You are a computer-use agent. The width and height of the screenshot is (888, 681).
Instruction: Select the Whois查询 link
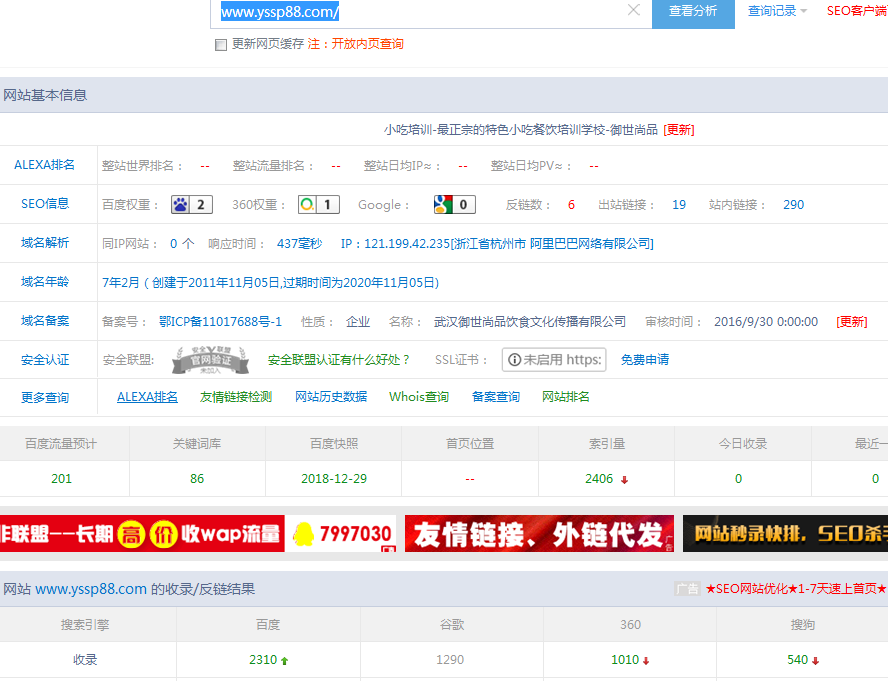(x=419, y=397)
